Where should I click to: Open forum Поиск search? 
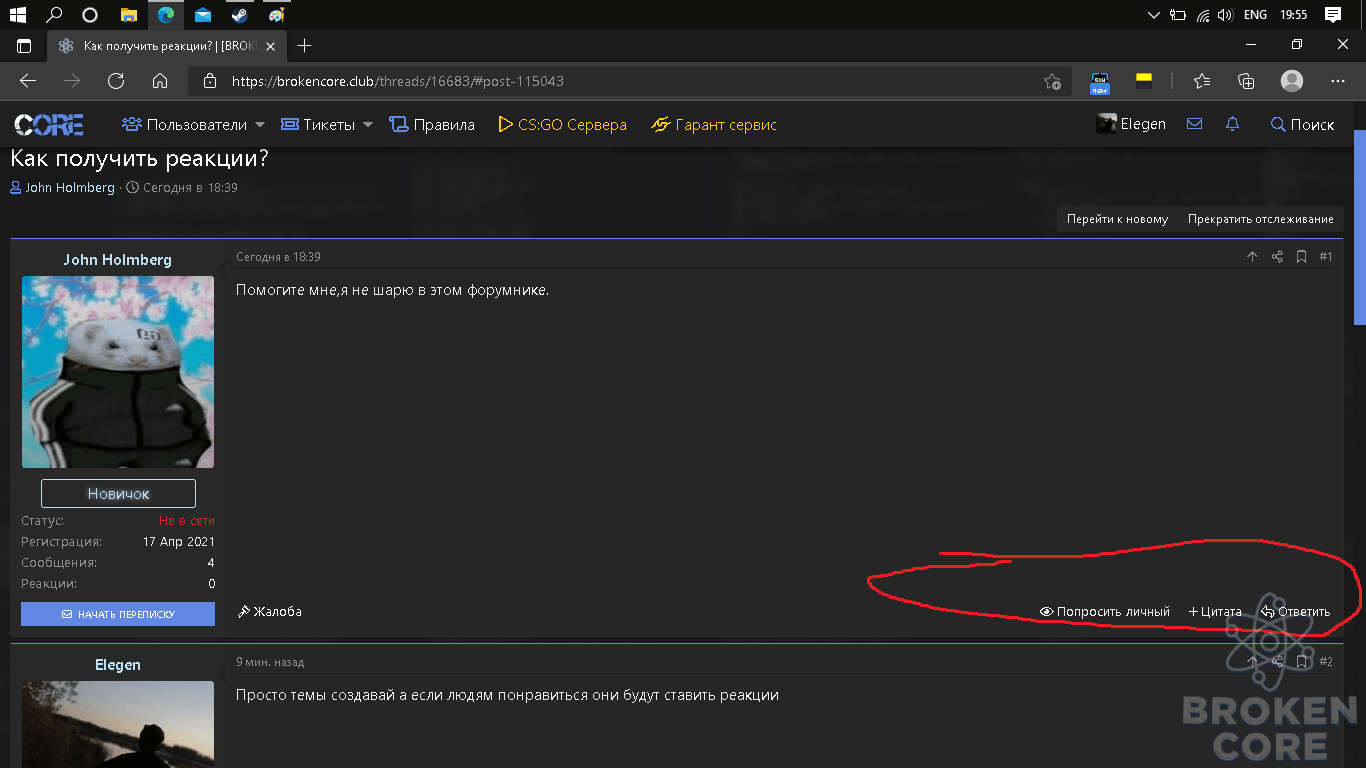tap(1302, 125)
